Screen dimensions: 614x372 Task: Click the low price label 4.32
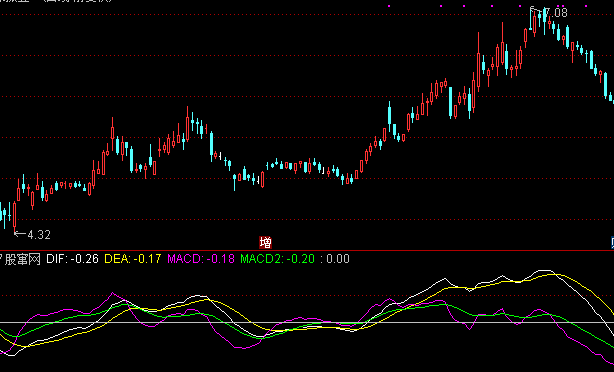pyautogui.click(x=39, y=235)
